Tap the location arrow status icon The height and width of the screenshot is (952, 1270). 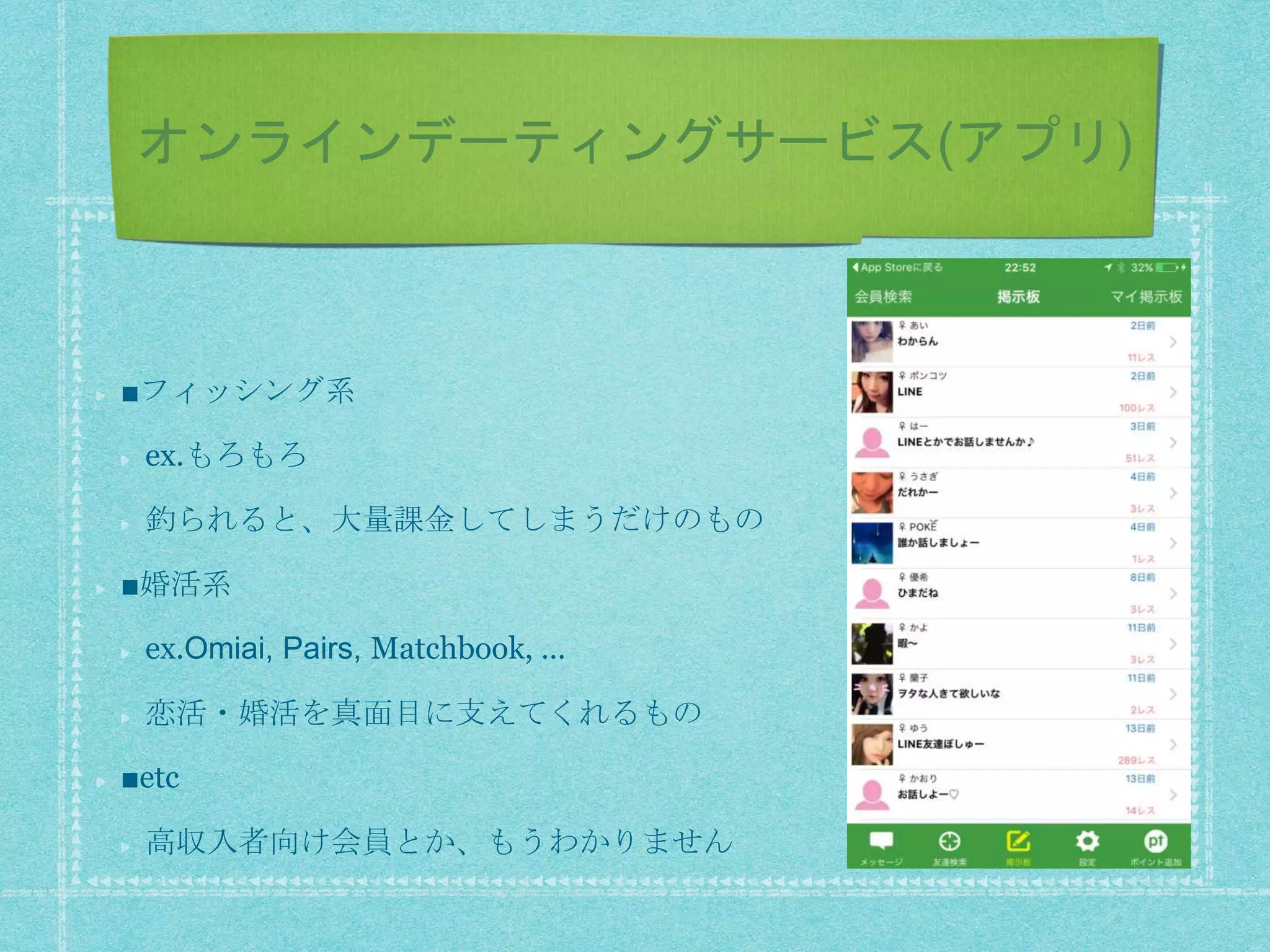pos(1108,268)
